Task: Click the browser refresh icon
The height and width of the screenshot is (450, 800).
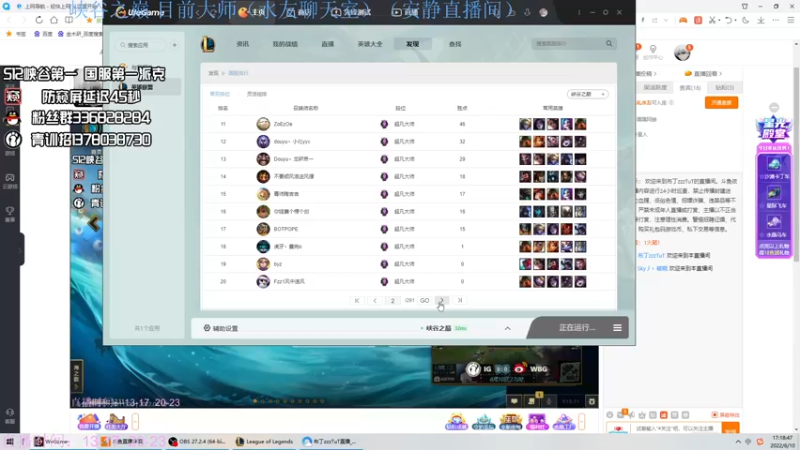Action: pyautogui.click(x=39, y=20)
